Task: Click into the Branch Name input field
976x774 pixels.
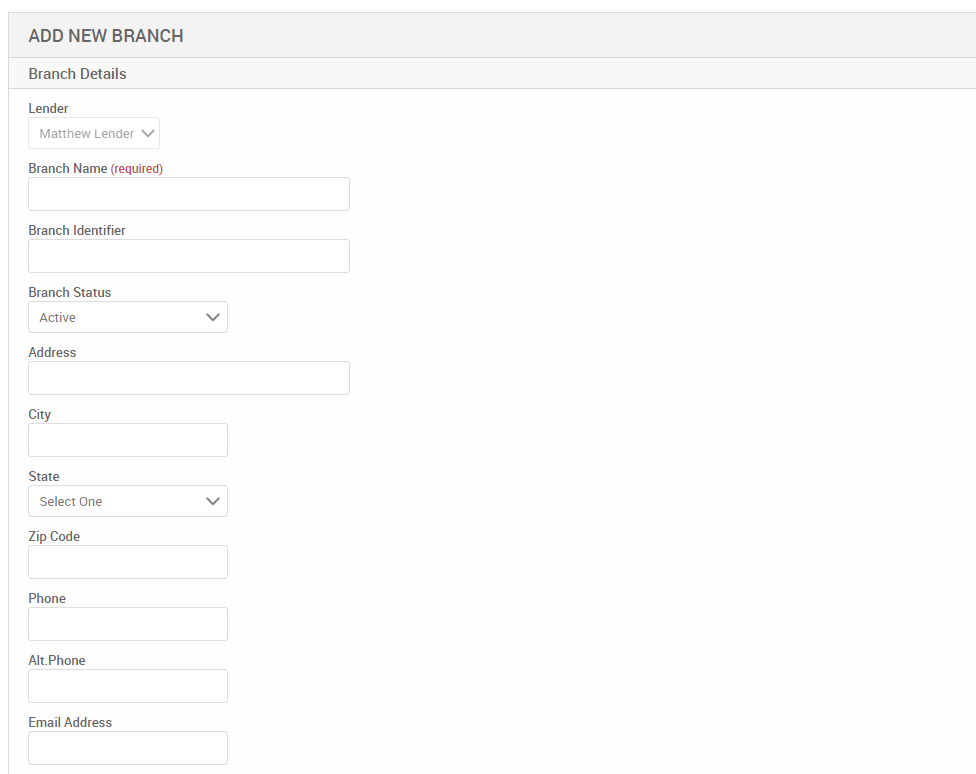Action: (x=188, y=193)
